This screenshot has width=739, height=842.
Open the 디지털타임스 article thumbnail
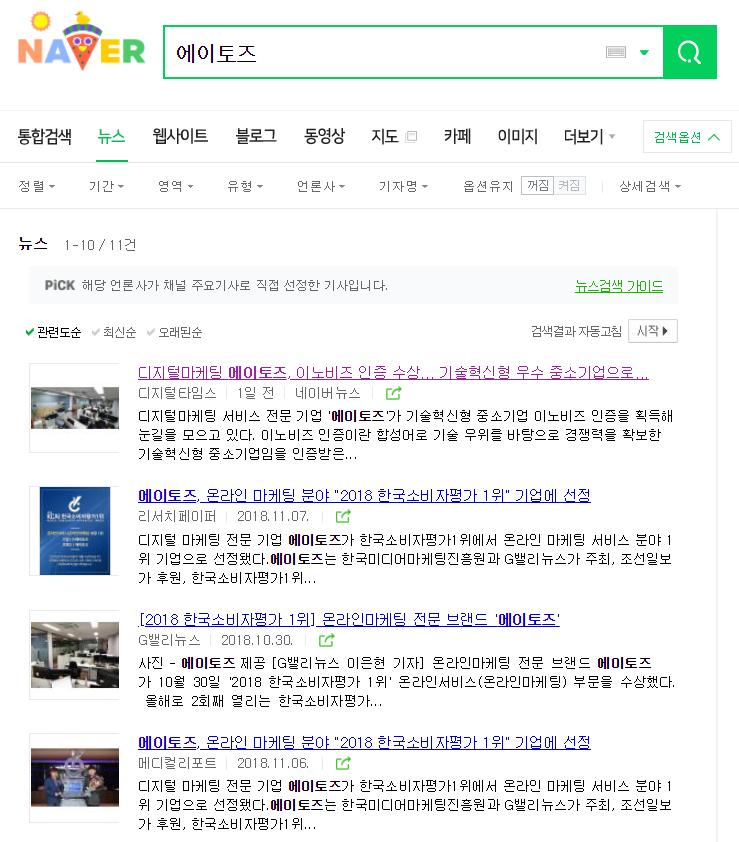coord(75,408)
